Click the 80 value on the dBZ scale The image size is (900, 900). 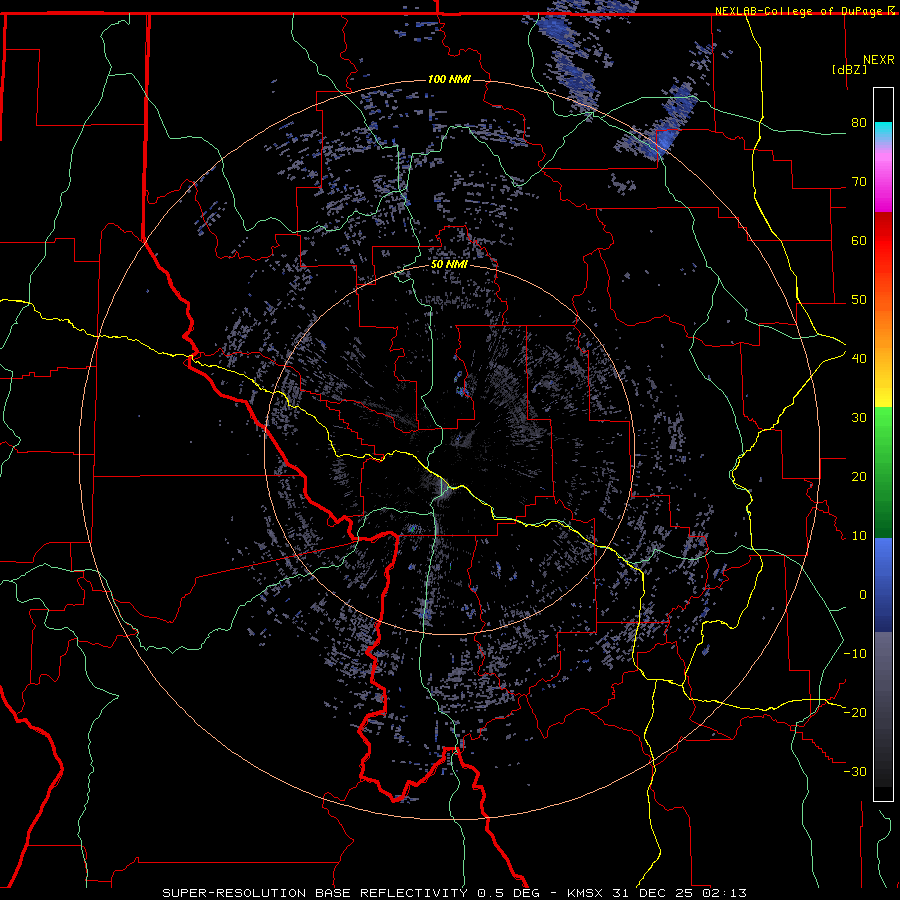coord(859,122)
